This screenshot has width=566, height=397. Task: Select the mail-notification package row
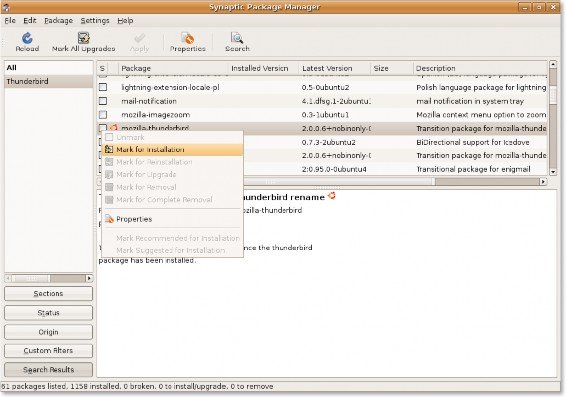[322, 101]
